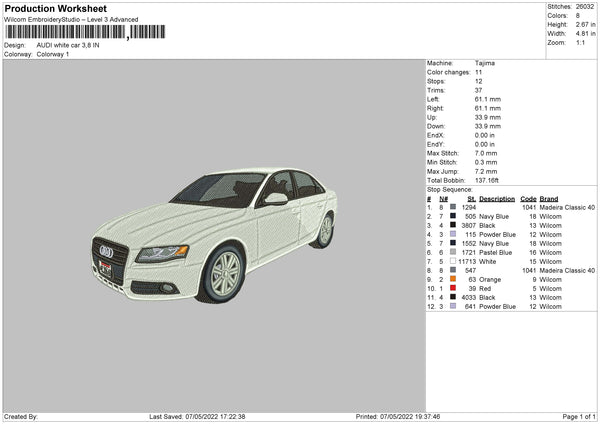
Task: Pick the Pastel Blue swatch in stop 6
Action: tap(452, 252)
